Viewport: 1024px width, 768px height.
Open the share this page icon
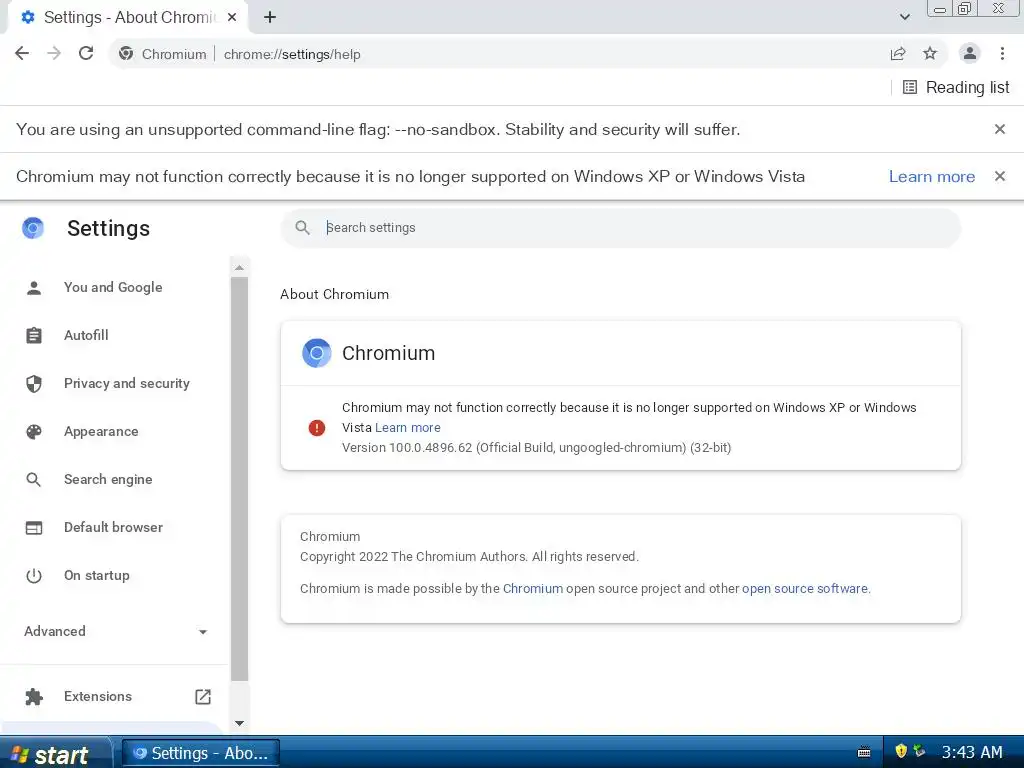click(898, 54)
